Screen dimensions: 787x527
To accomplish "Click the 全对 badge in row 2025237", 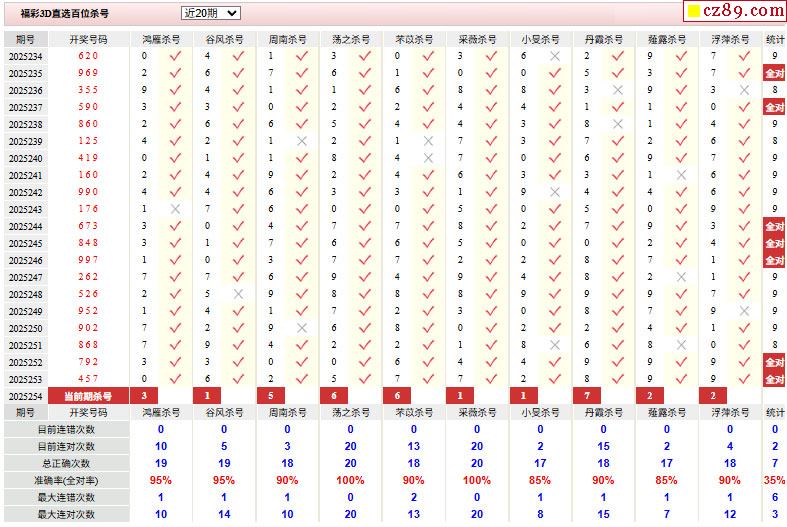I will pyautogui.click(x=774, y=107).
